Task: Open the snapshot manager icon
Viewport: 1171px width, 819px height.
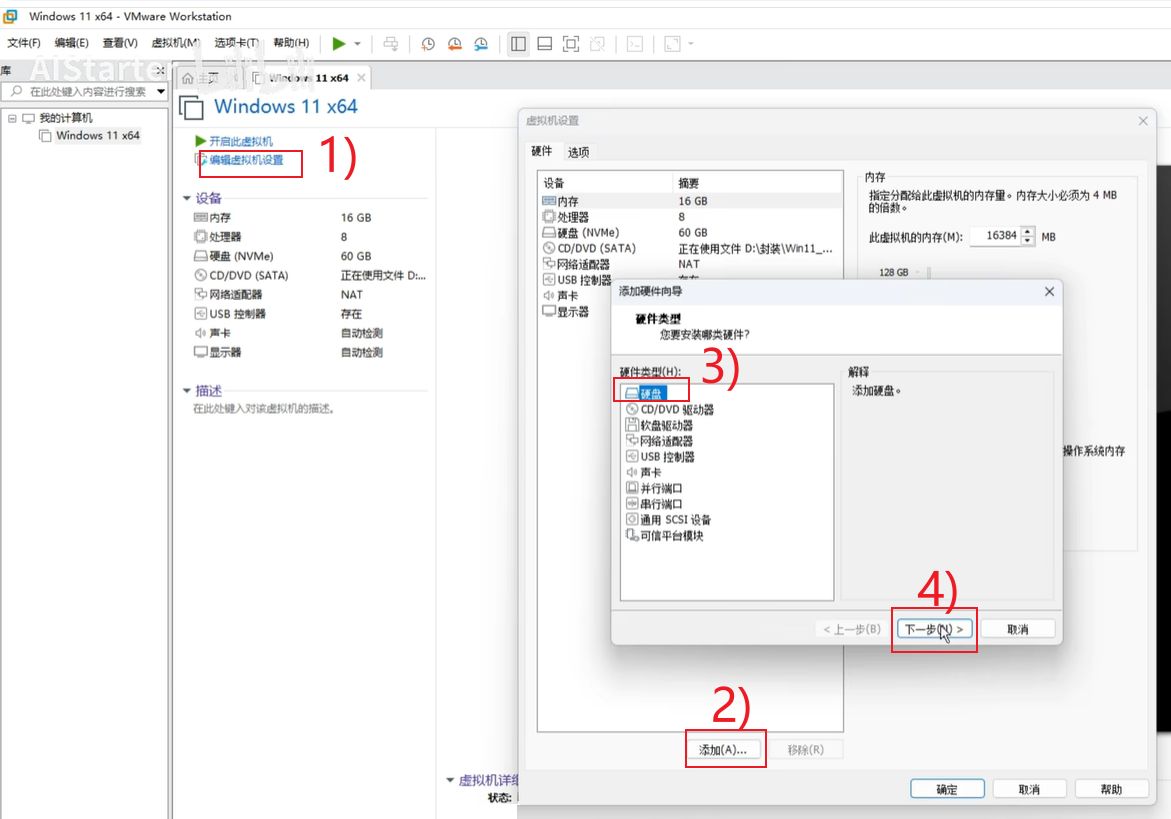Action: point(481,44)
